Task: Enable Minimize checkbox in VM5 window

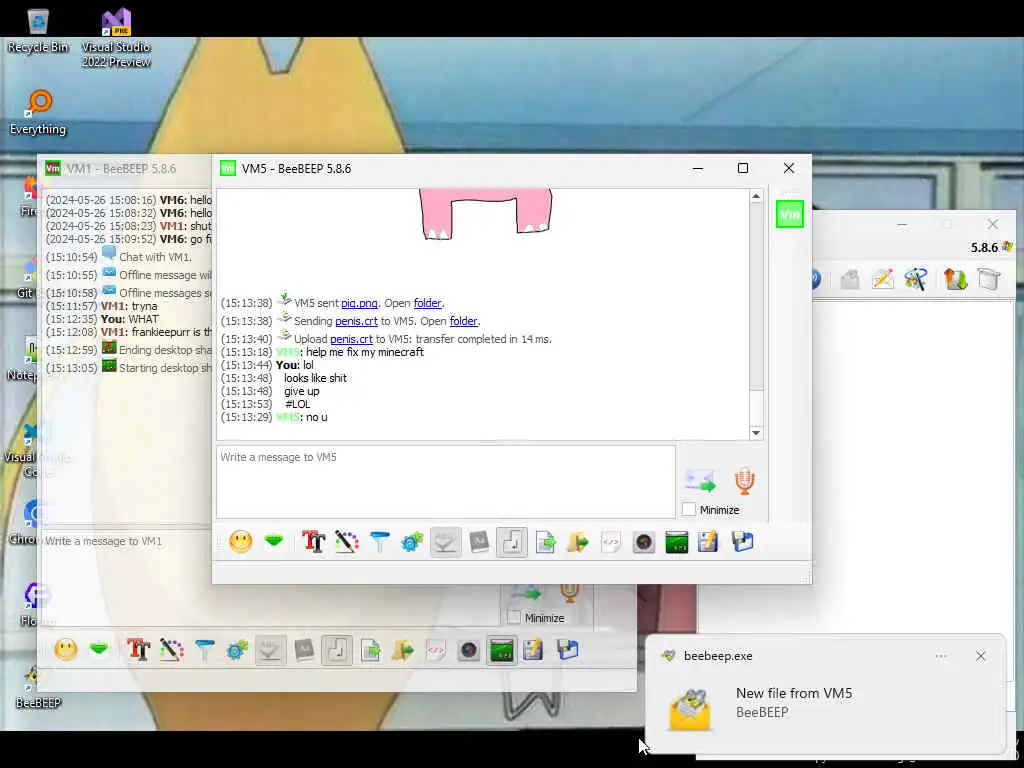Action: pos(689,509)
